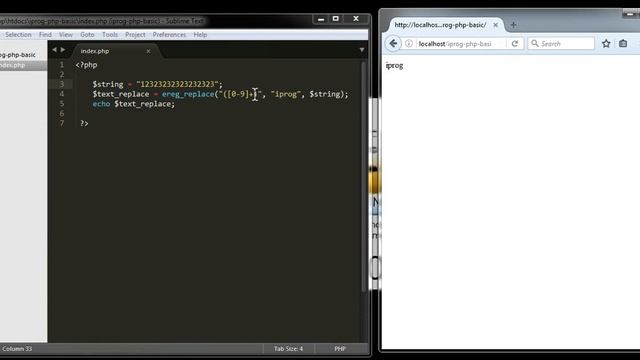Click line number 7 in gutter
This screenshot has width=640, height=360.
[62, 123]
